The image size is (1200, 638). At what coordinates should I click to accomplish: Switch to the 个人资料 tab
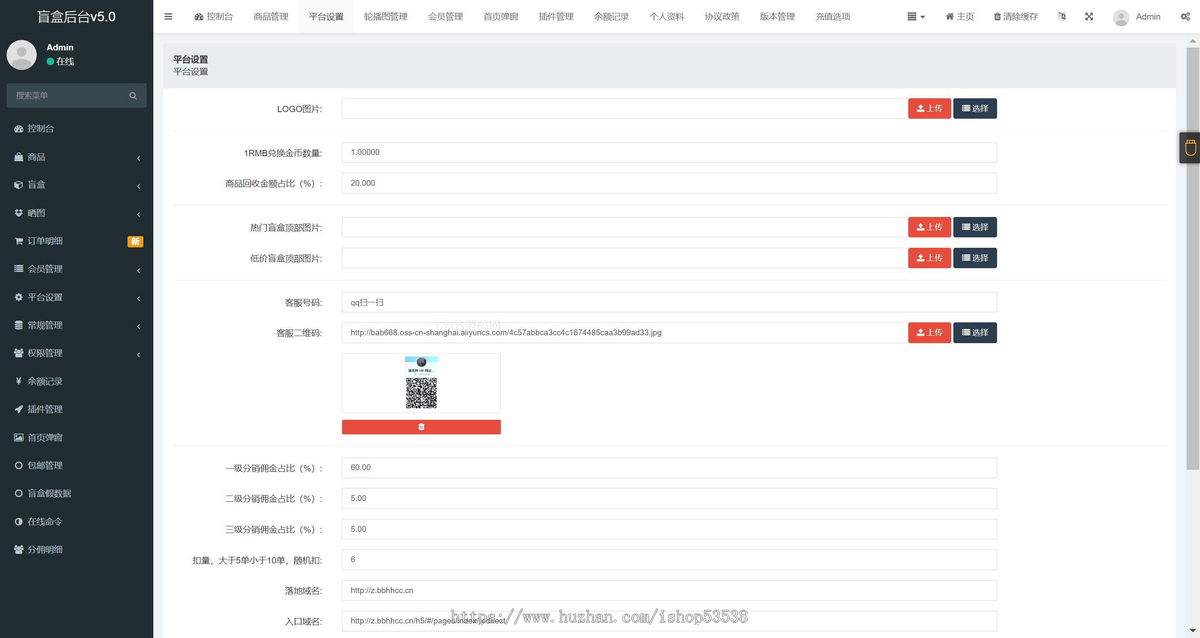point(666,17)
